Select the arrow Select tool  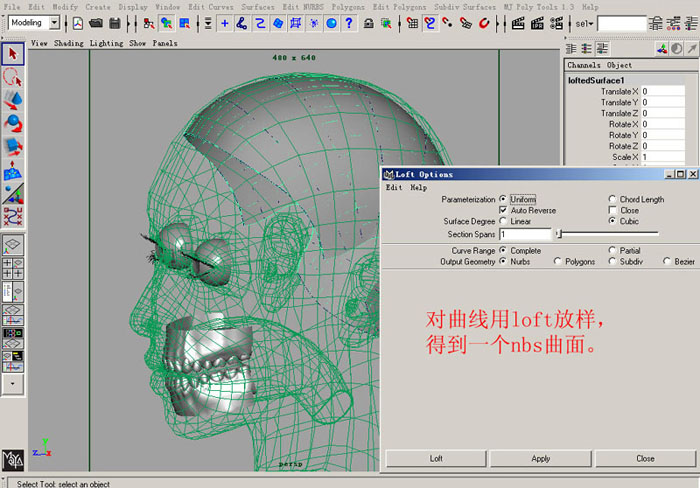13,54
